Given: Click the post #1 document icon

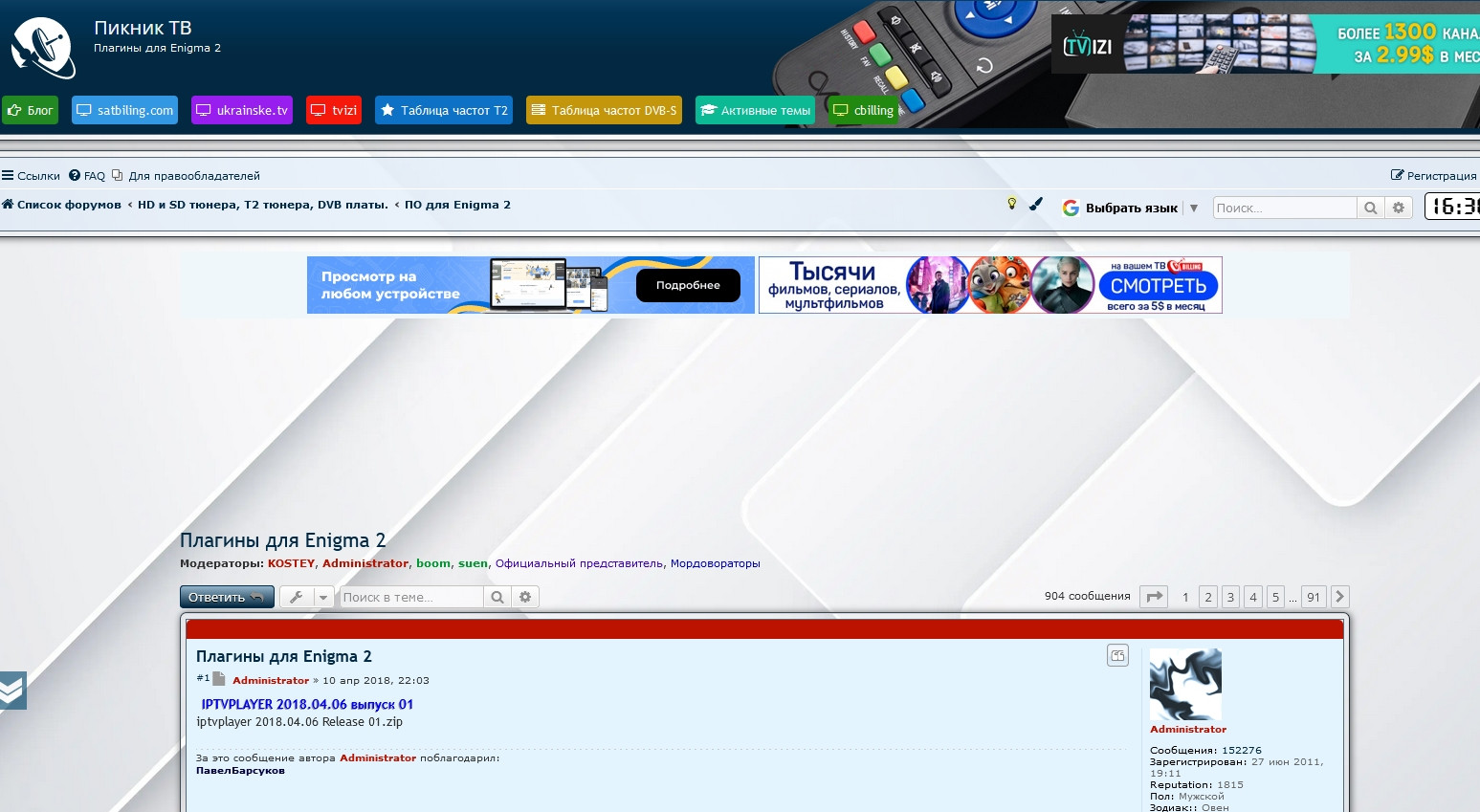Looking at the screenshot, I should 219,679.
